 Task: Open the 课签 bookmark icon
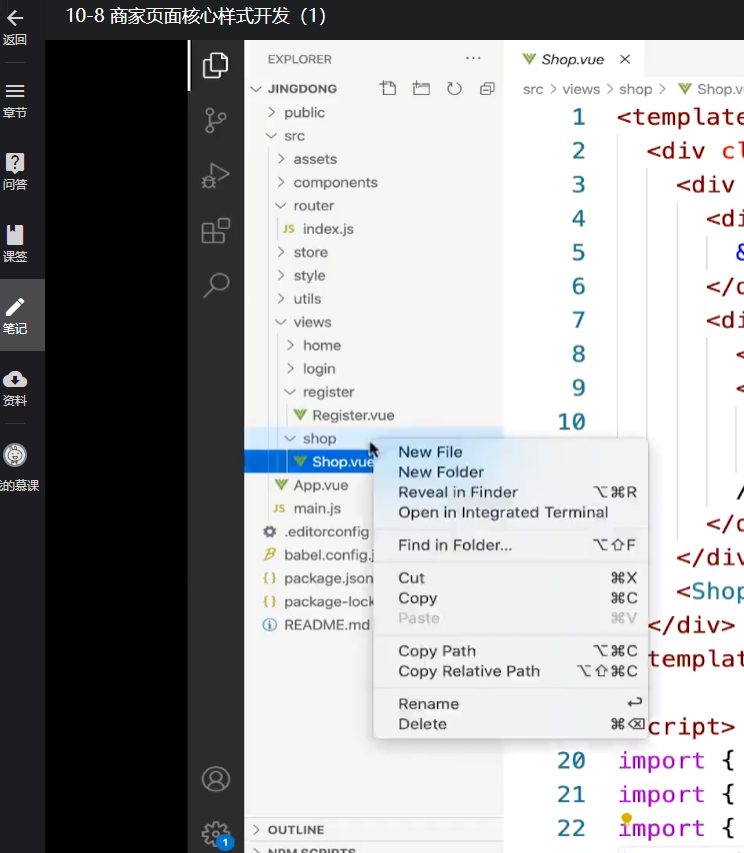click(15, 235)
